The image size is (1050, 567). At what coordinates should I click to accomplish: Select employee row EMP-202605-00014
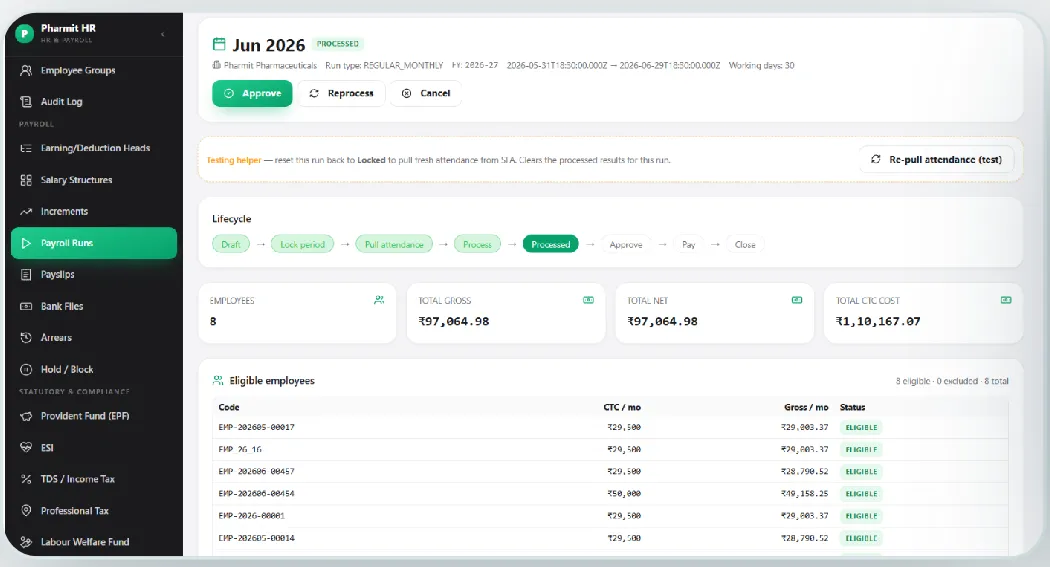click(x=610, y=538)
